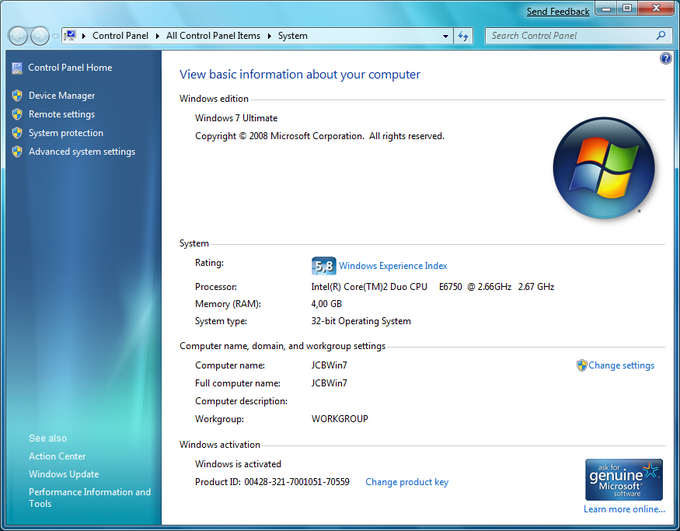This screenshot has width=680, height=531.
Task: Open Windows Experience Index link
Action: [x=393, y=266]
